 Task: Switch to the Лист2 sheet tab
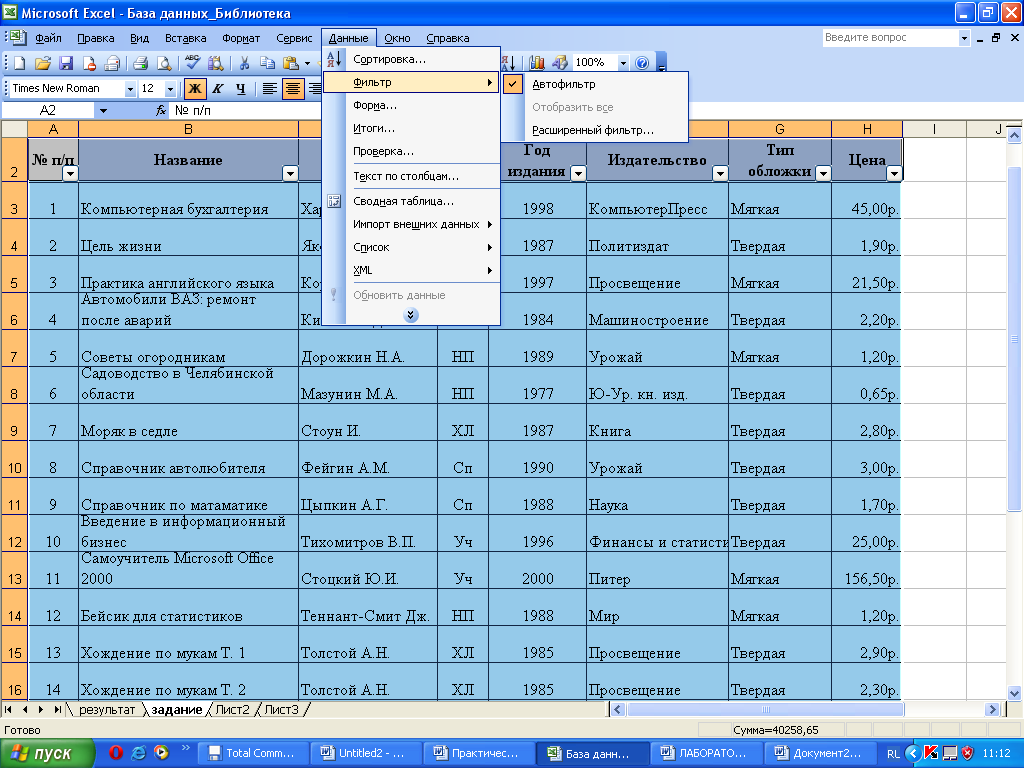coord(232,709)
